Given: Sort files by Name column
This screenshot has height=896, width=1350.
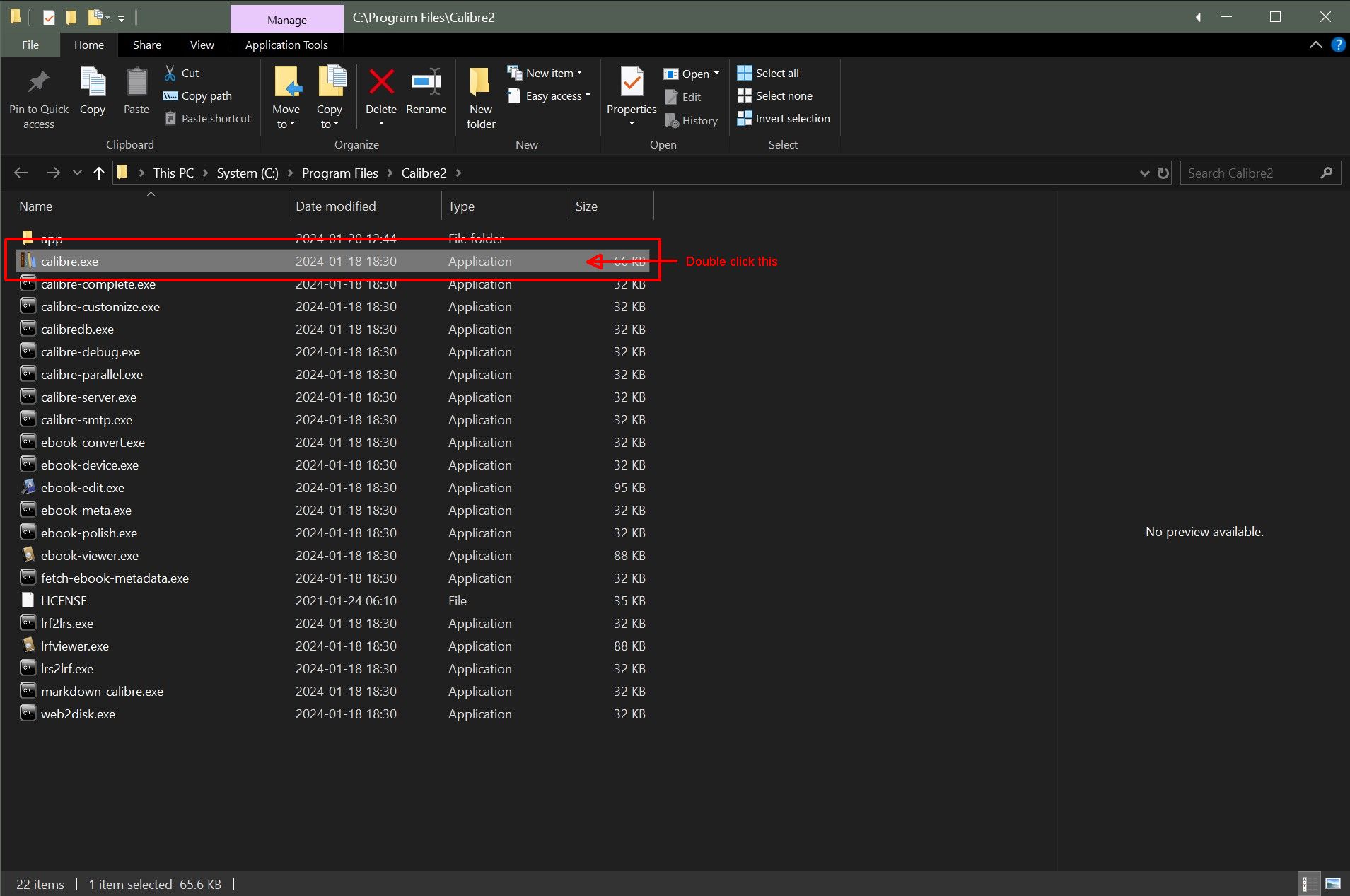Looking at the screenshot, I should [x=151, y=206].
